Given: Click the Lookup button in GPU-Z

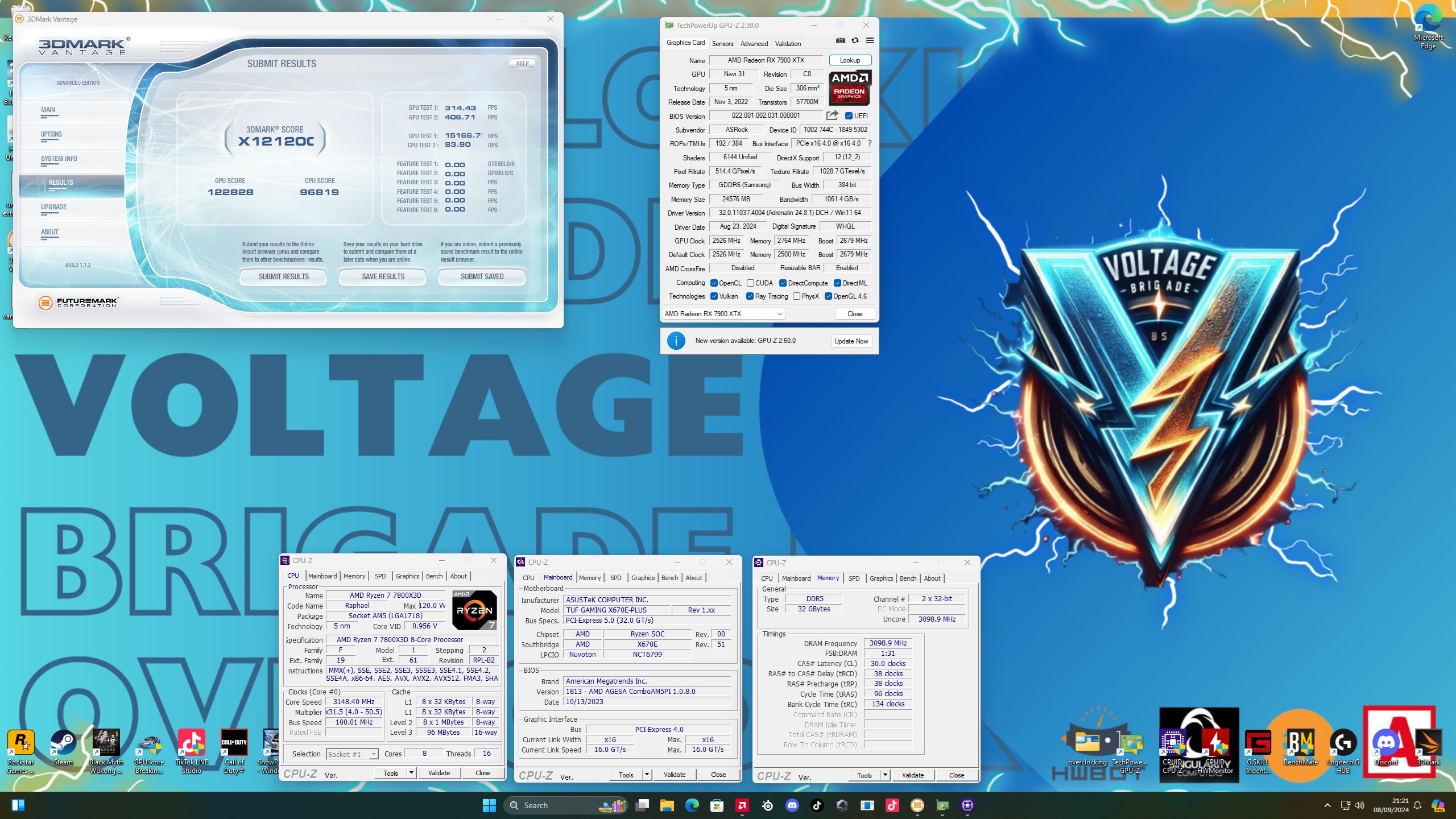Looking at the screenshot, I should click(x=850, y=60).
